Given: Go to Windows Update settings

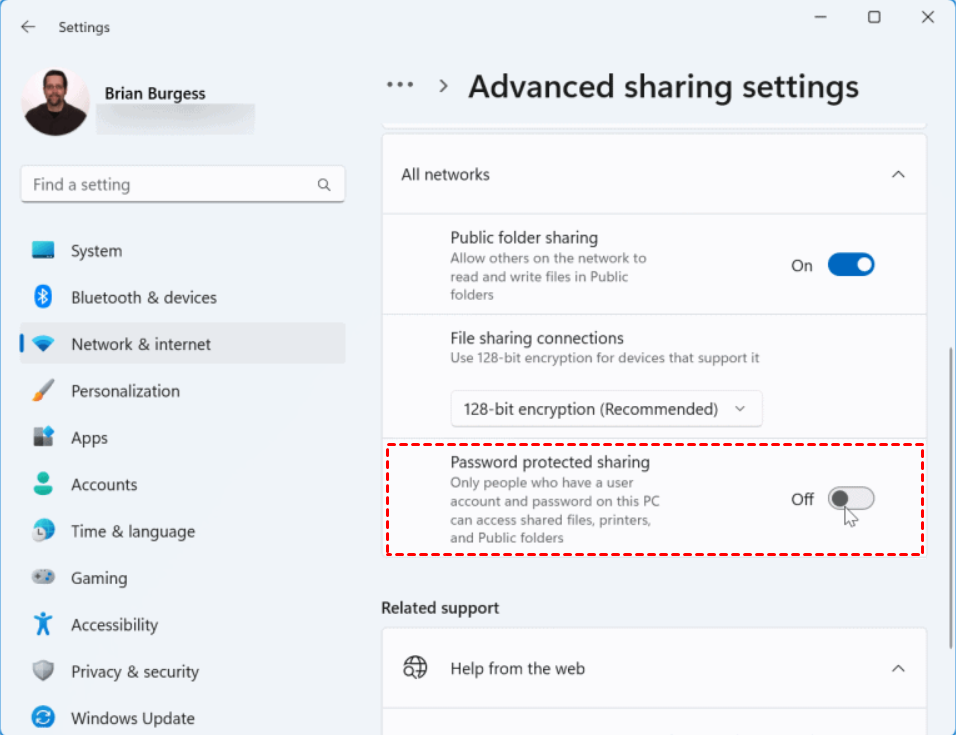Looking at the screenshot, I should 132,718.
